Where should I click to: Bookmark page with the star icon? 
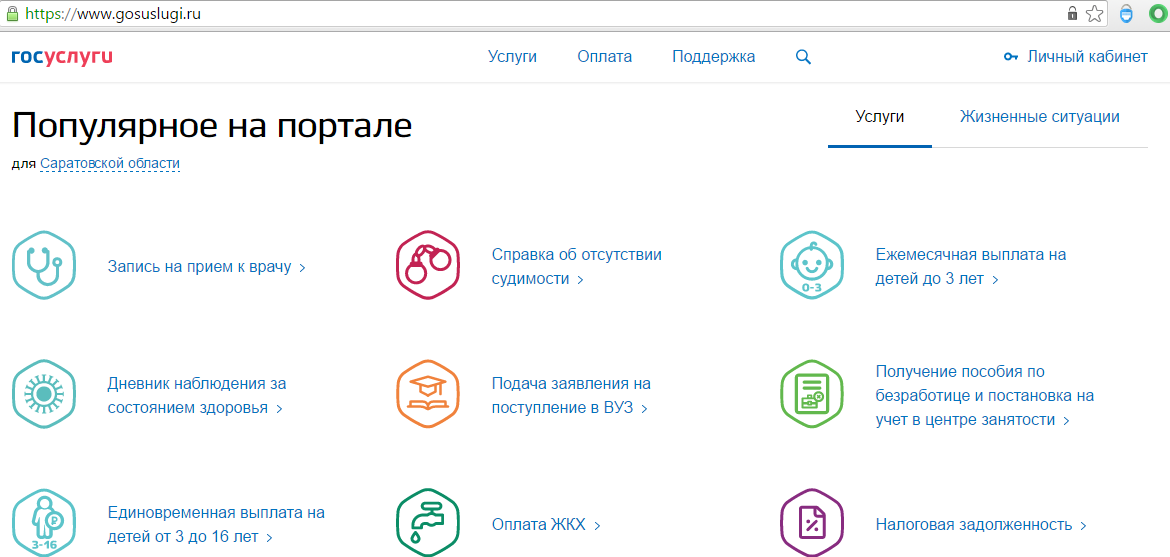click(x=1094, y=13)
